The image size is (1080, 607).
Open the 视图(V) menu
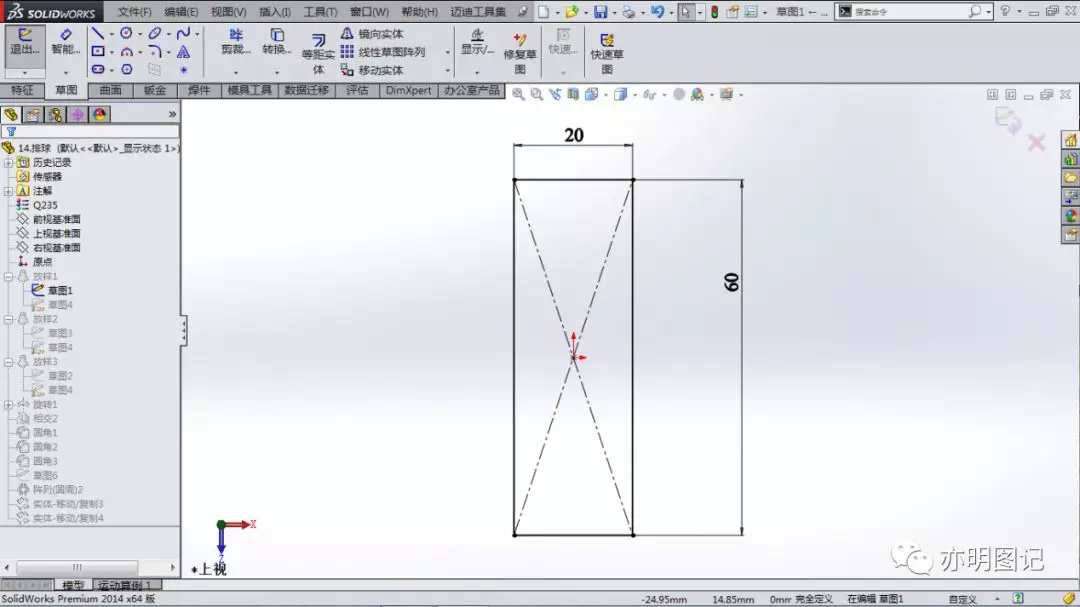229,12
